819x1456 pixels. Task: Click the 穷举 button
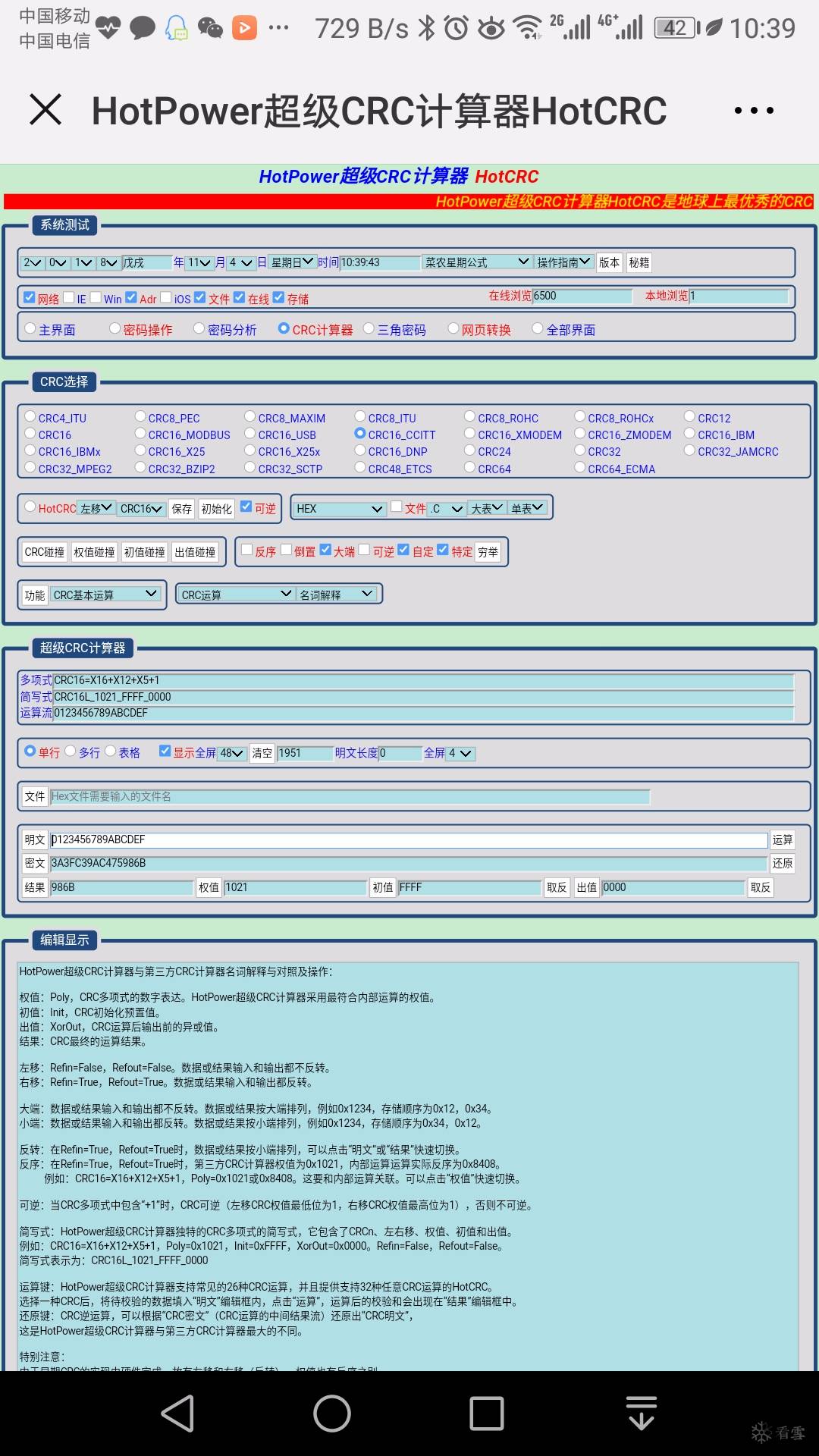(x=488, y=552)
